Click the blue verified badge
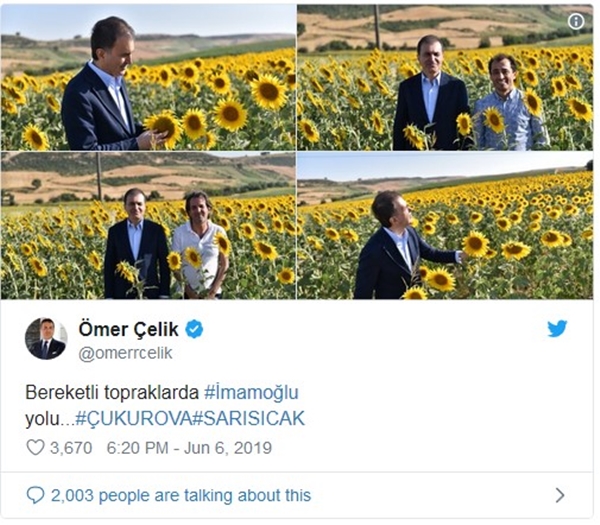 (x=194, y=329)
